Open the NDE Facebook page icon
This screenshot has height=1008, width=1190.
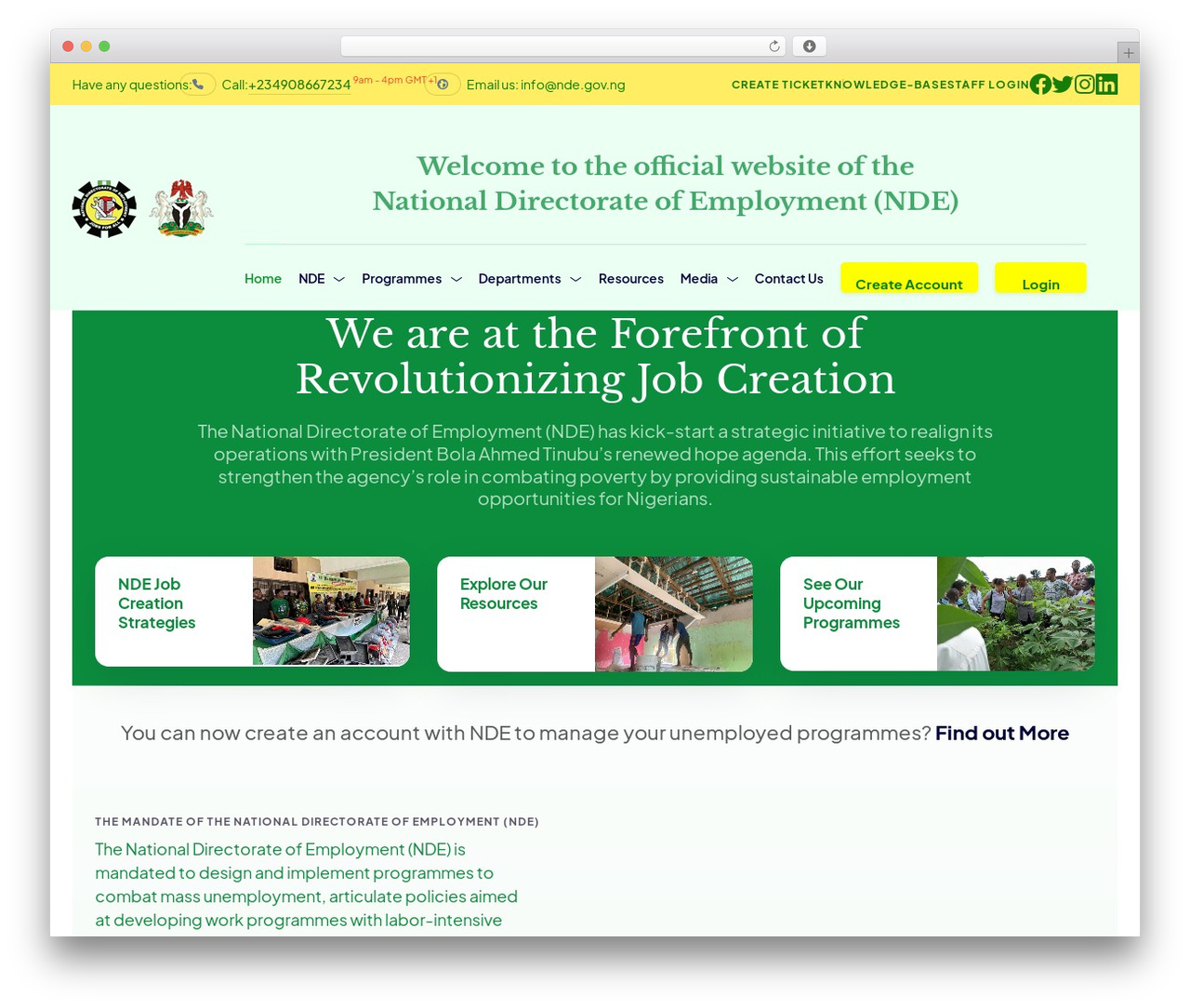(1040, 85)
